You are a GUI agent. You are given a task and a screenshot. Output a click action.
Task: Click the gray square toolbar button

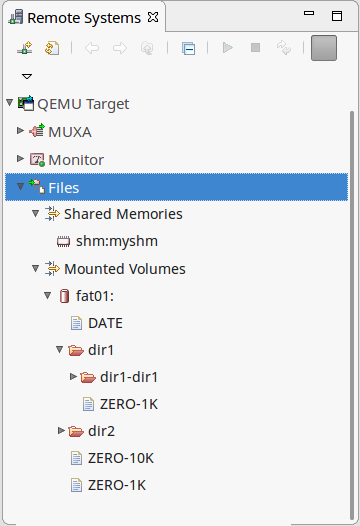(324, 48)
